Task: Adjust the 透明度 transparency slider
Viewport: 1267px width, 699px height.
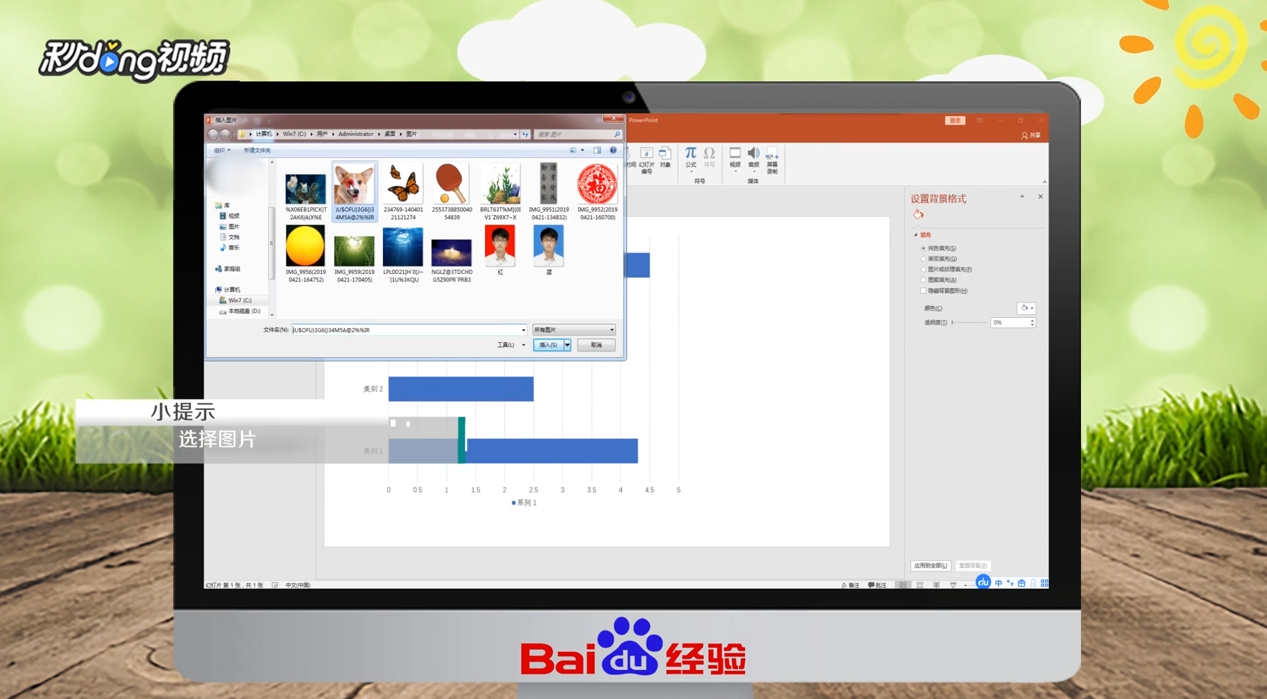Action: point(968,322)
